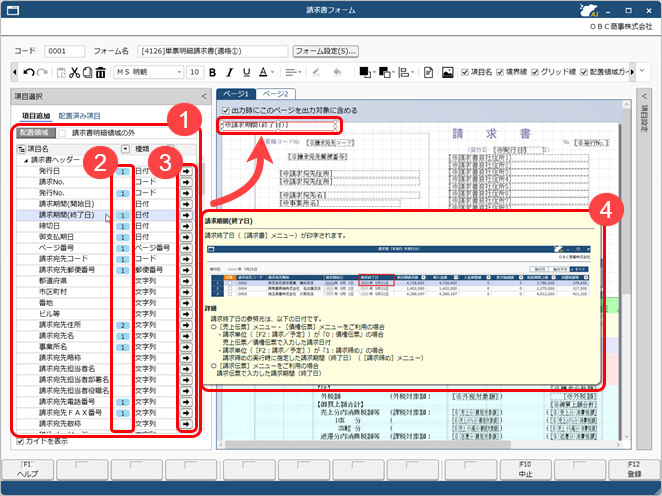Open the fill color swatch dropdown
Image resolution: width=662 pixels, height=496 pixels.
[373, 72]
